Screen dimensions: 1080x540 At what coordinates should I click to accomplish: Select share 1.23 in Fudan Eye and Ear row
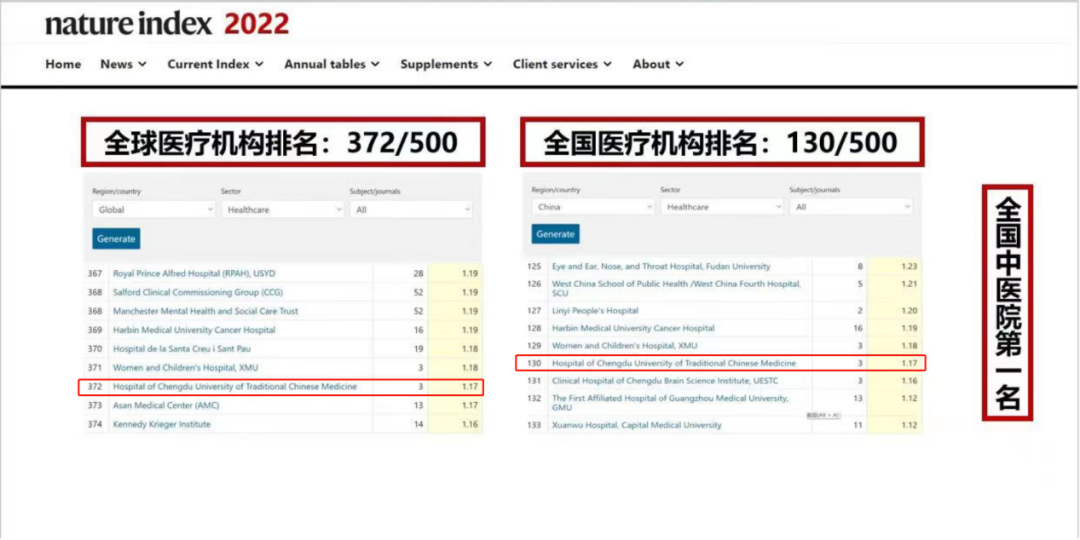click(909, 266)
